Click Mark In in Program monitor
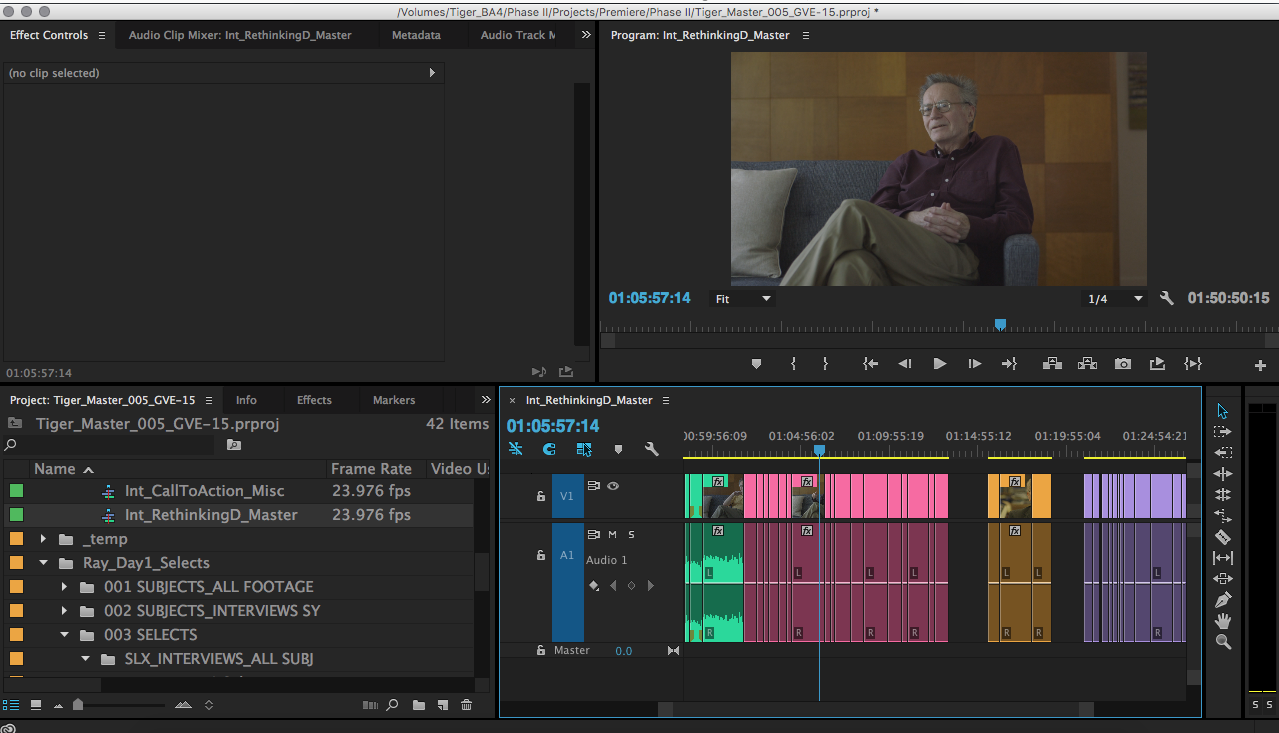 (x=793, y=364)
